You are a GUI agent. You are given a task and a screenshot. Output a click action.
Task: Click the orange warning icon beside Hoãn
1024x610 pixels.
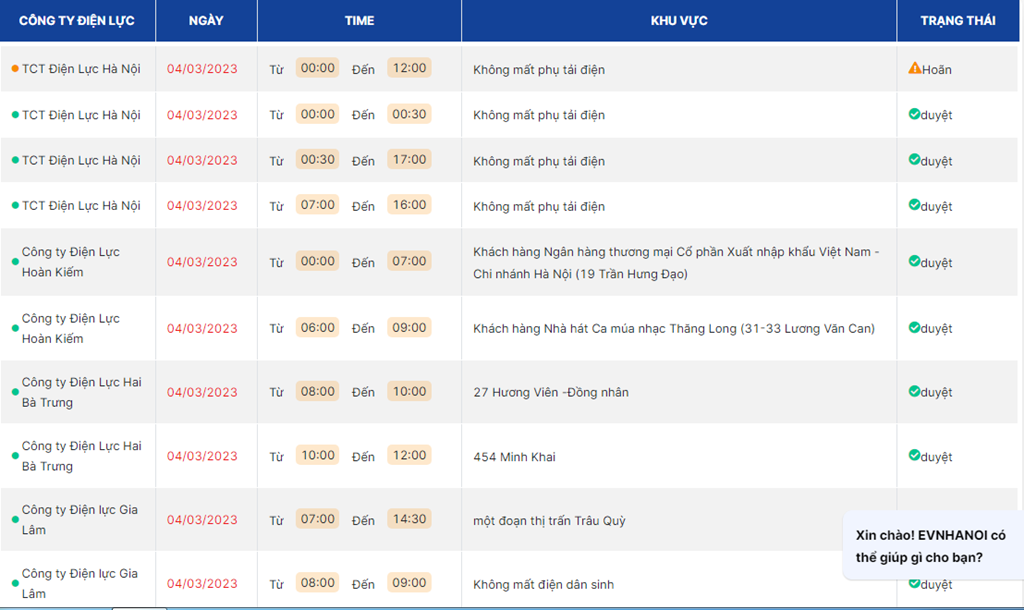point(914,68)
